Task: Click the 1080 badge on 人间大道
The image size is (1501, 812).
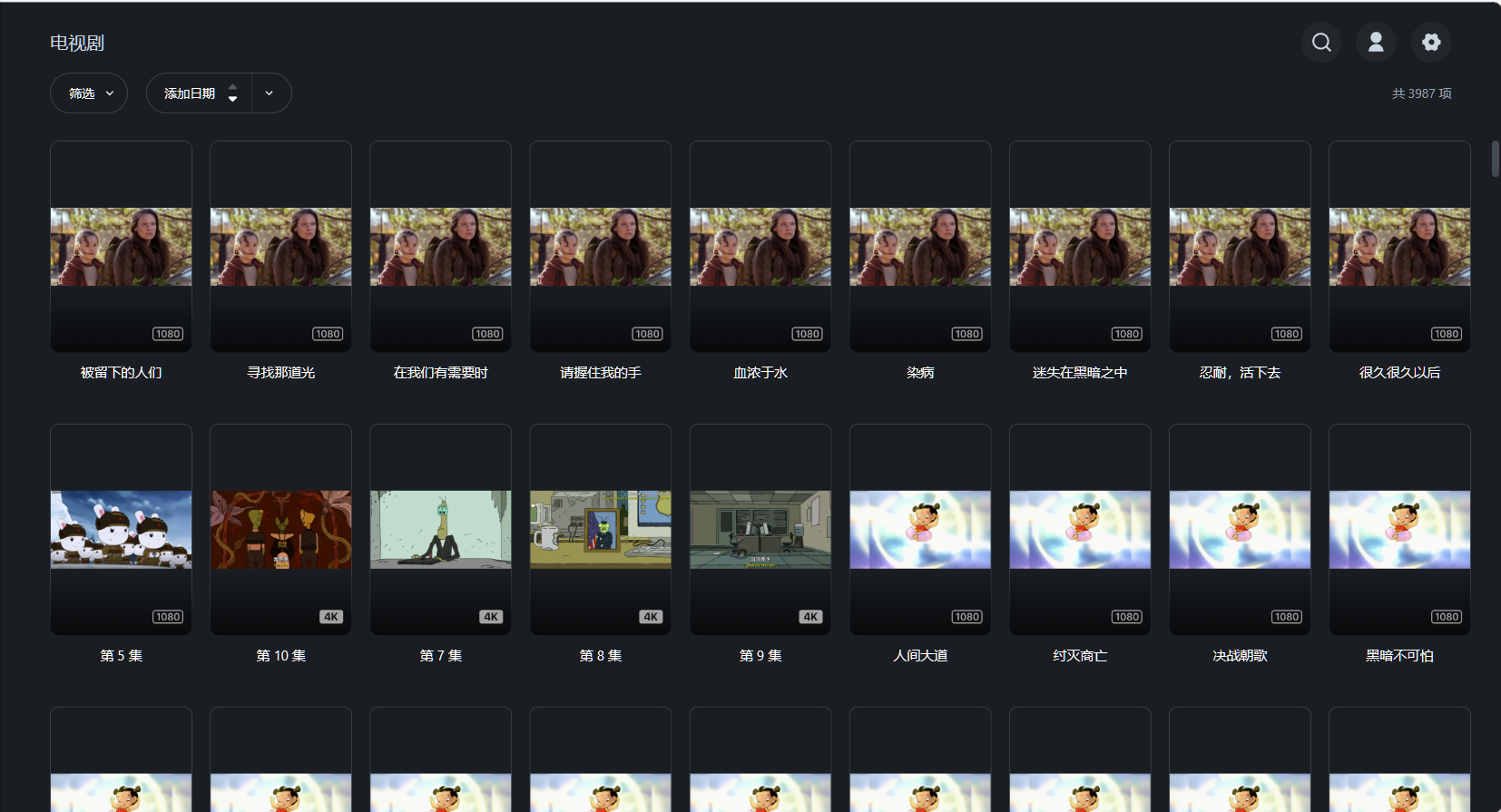Action: point(967,617)
